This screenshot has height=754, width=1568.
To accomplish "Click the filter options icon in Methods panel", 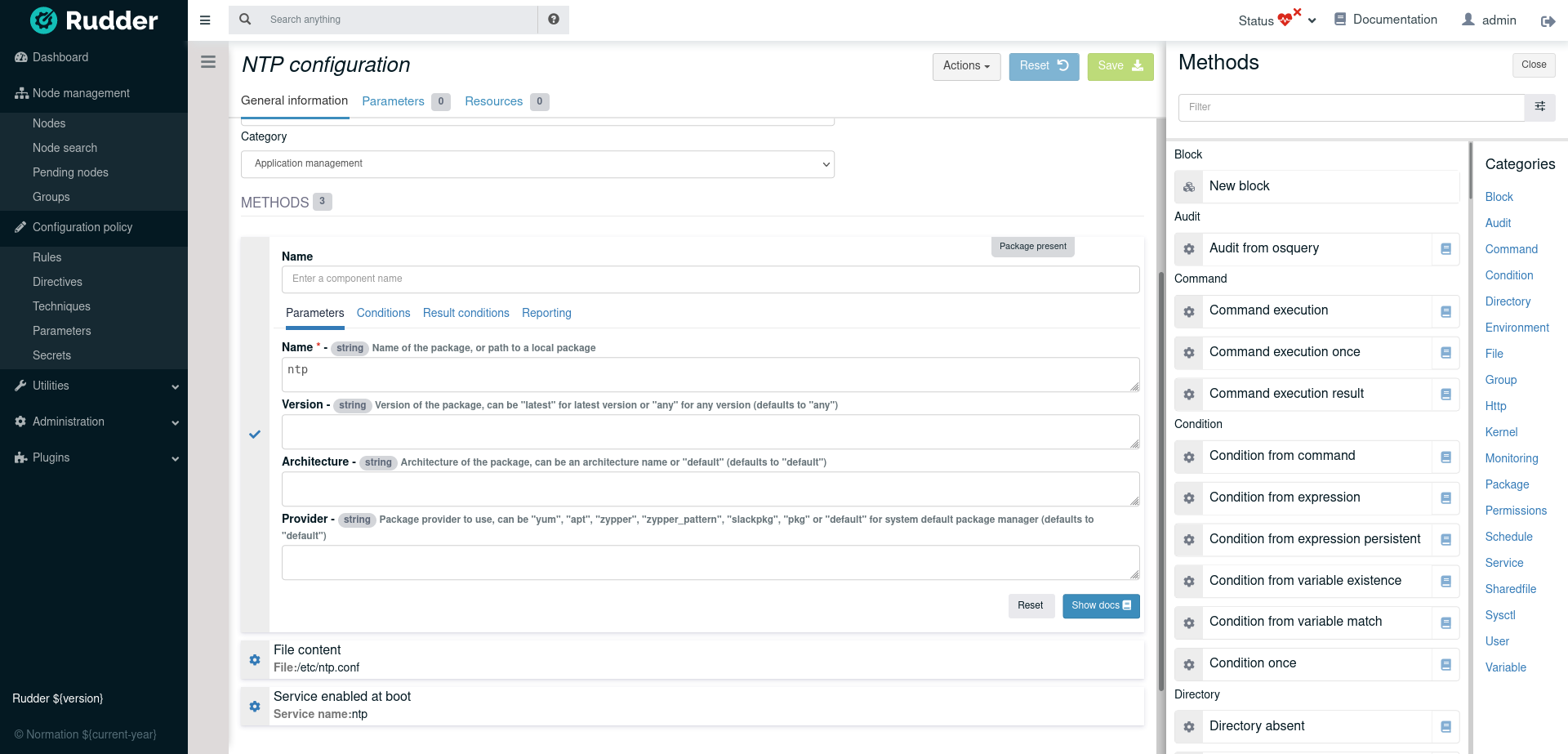I will coord(1539,107).
